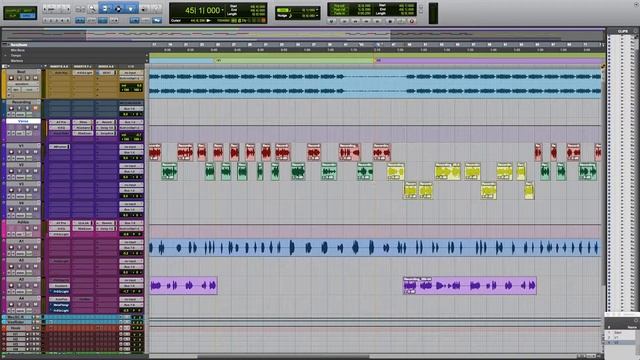Mute the A3 track
Screen dimensions: 640x360
35,285
